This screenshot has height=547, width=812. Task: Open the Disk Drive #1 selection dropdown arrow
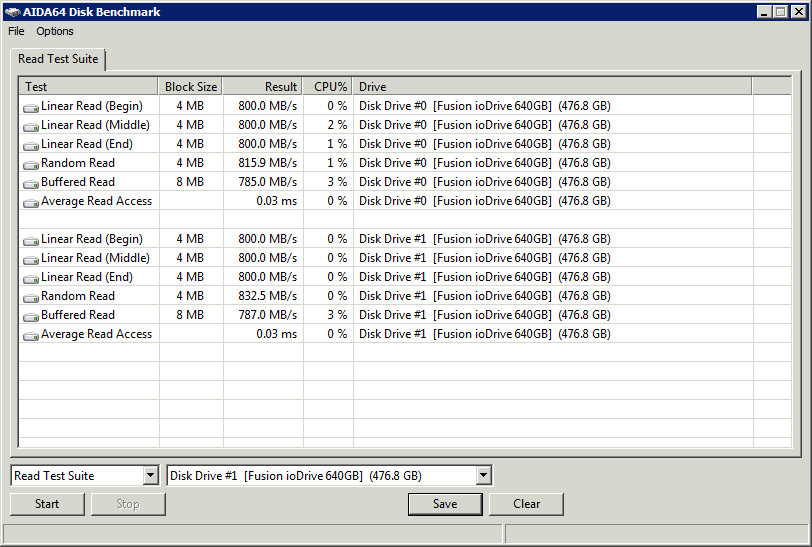click(484, 475)
